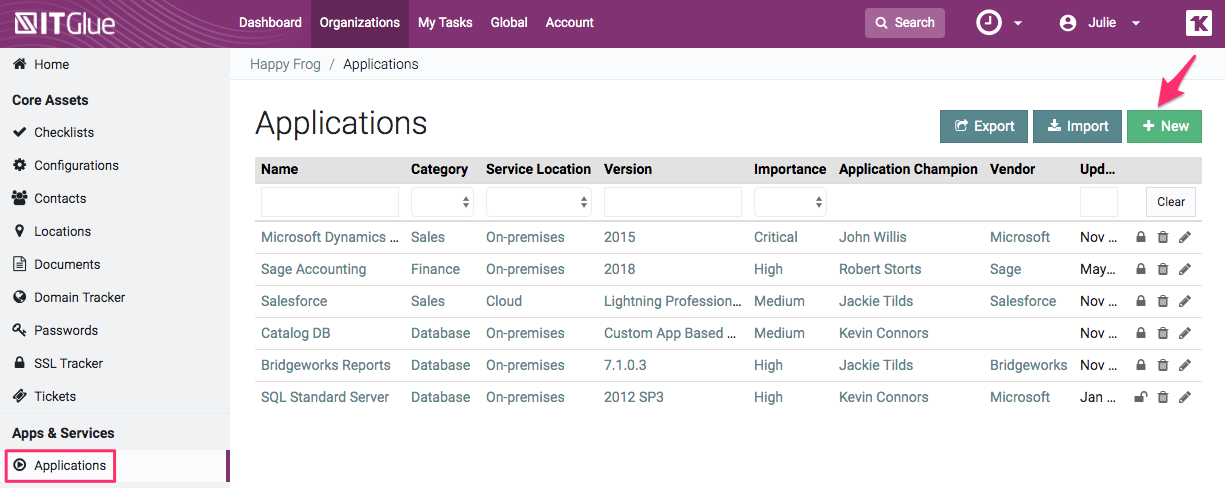Open the clock timer icon in header

tap(989, 23)
